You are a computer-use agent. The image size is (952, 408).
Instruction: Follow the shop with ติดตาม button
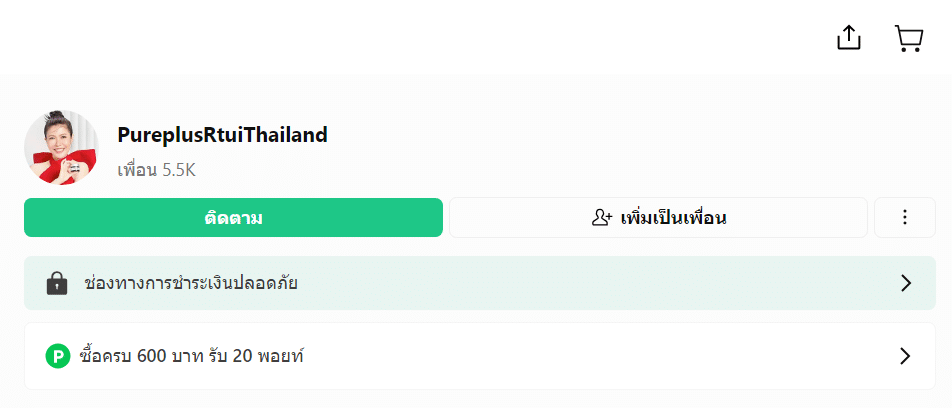tap(233, 217)
